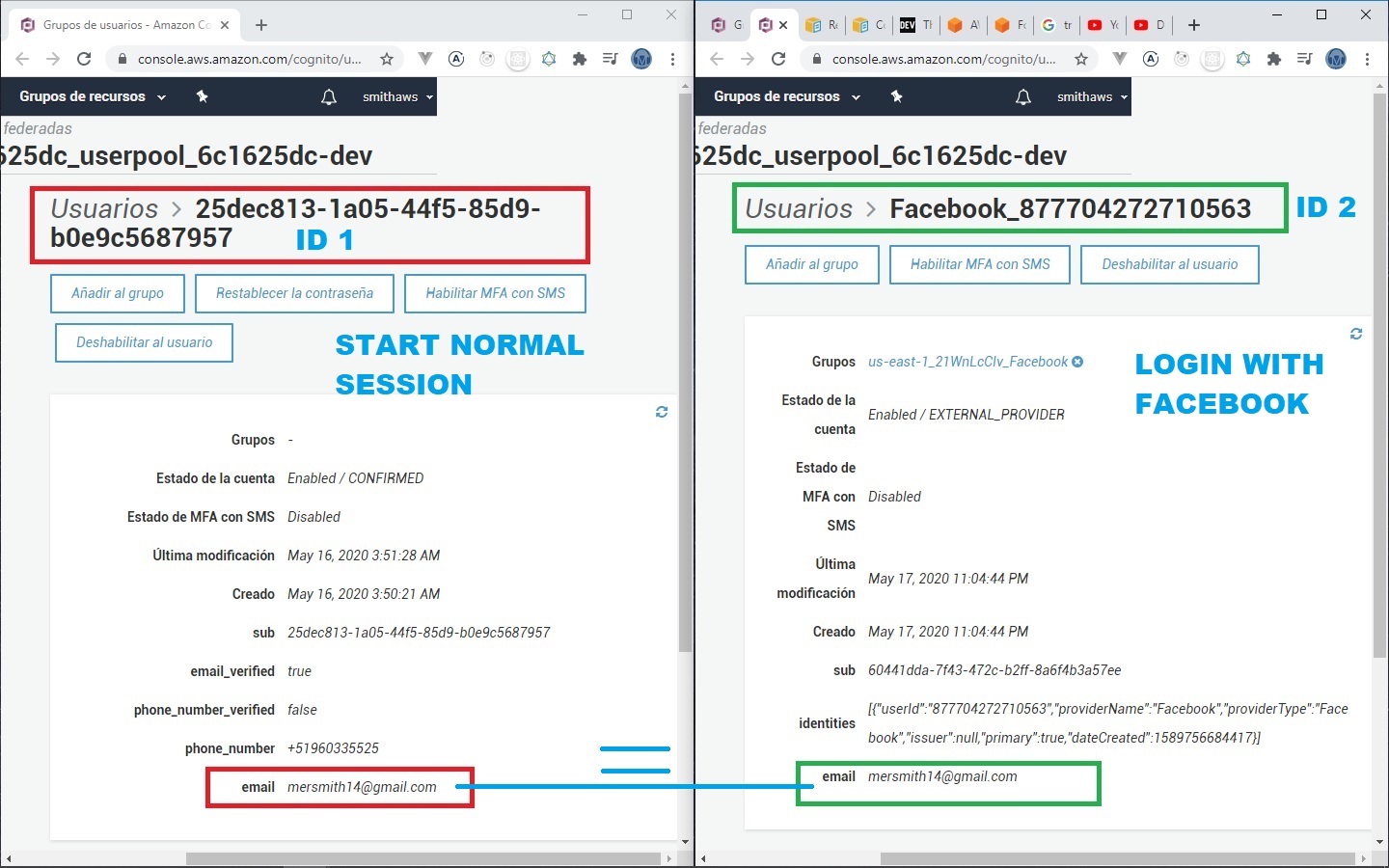Viewport: 1389px width, 868px height.
Task: Click Habilitar MFA con SMS
Action: [495, 293]
